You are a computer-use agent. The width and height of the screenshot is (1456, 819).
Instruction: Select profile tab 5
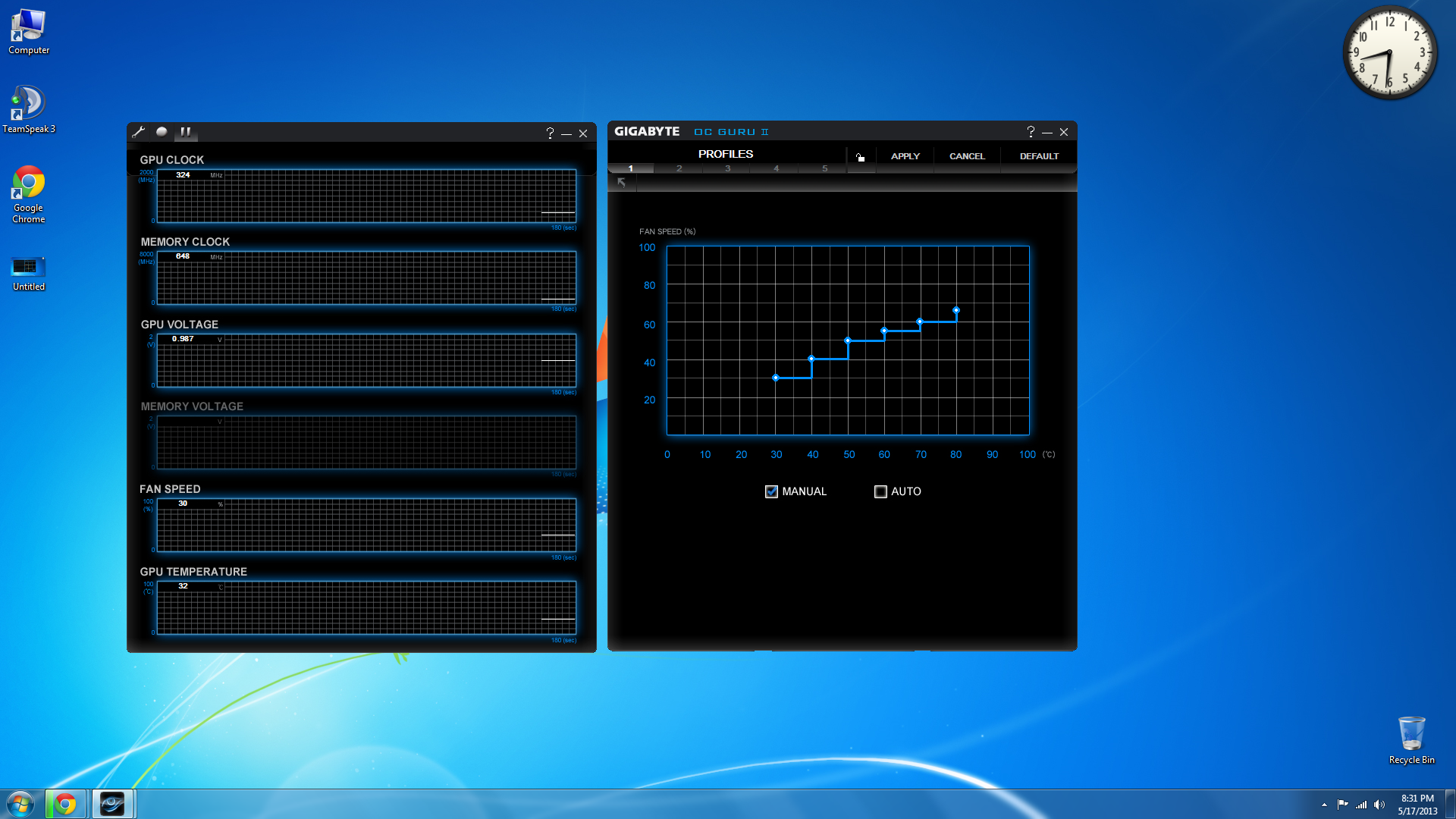pyautogui.click(x=824, y=168)
